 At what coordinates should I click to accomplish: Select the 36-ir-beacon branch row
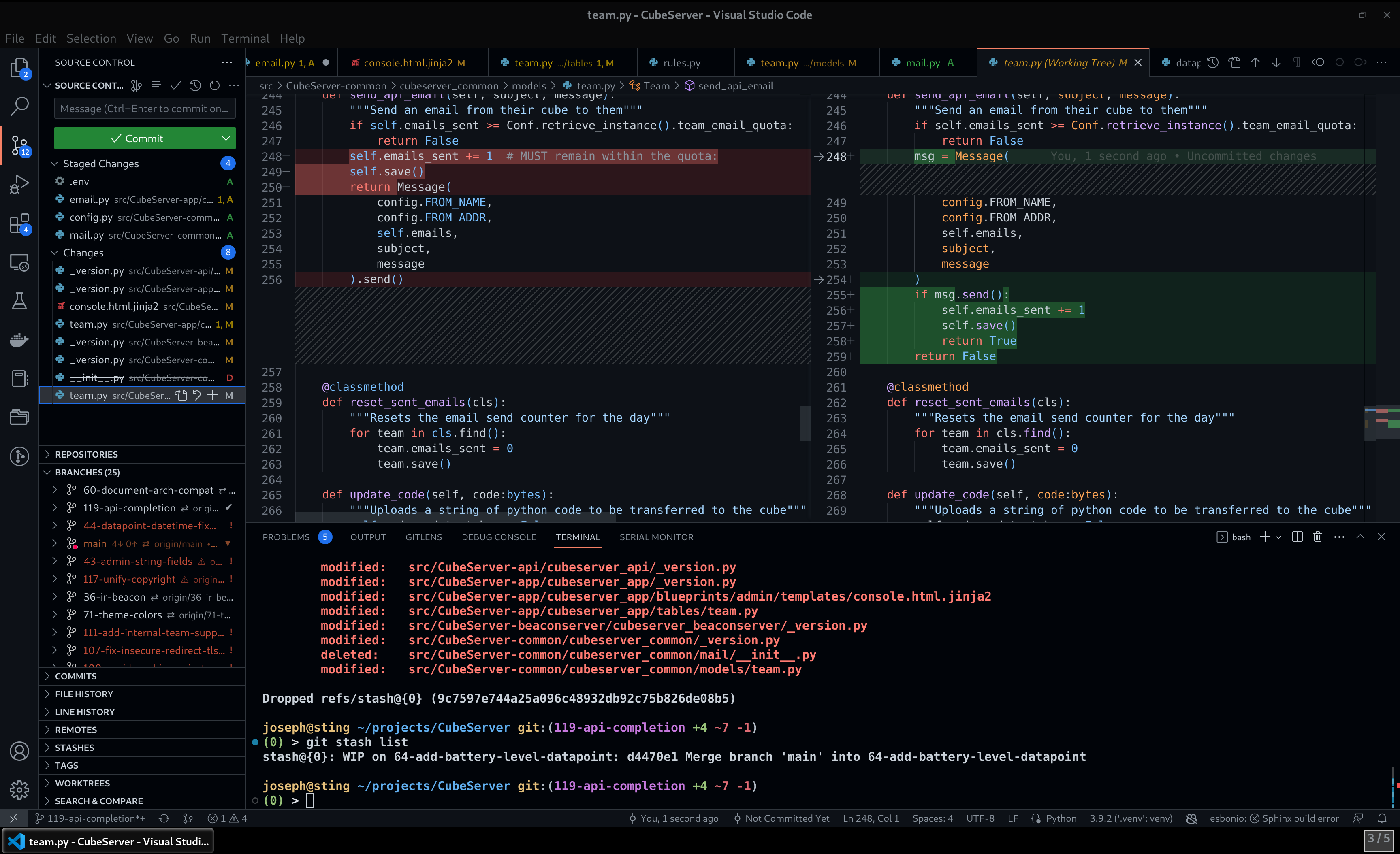[142, 597]
